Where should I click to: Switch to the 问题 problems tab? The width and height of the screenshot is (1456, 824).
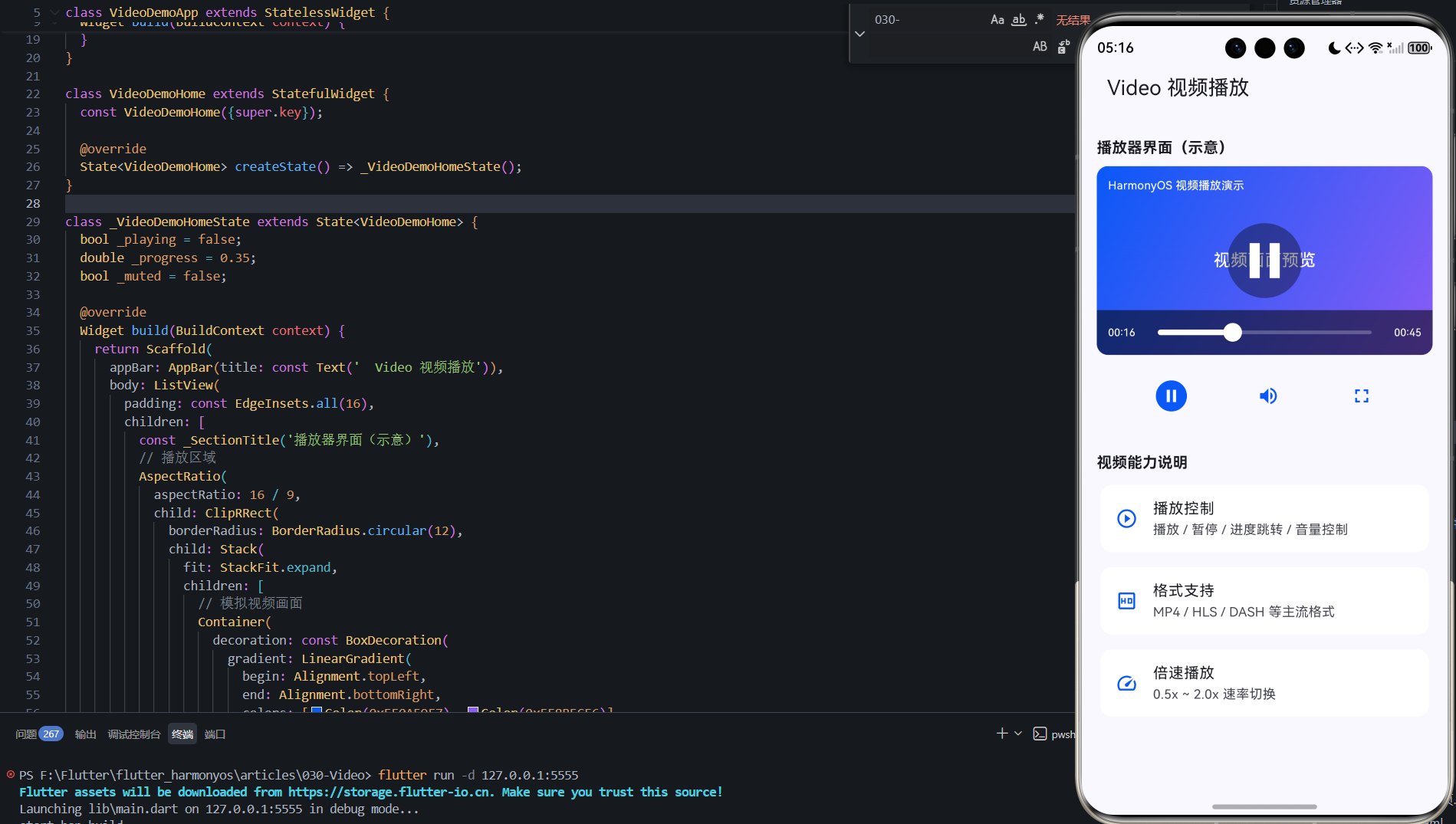coord(26,734)
